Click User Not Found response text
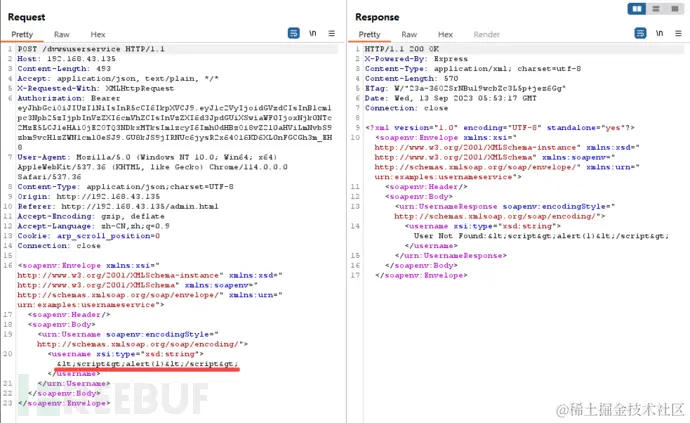Screen dimensions: 690x423 coord(541,236)
